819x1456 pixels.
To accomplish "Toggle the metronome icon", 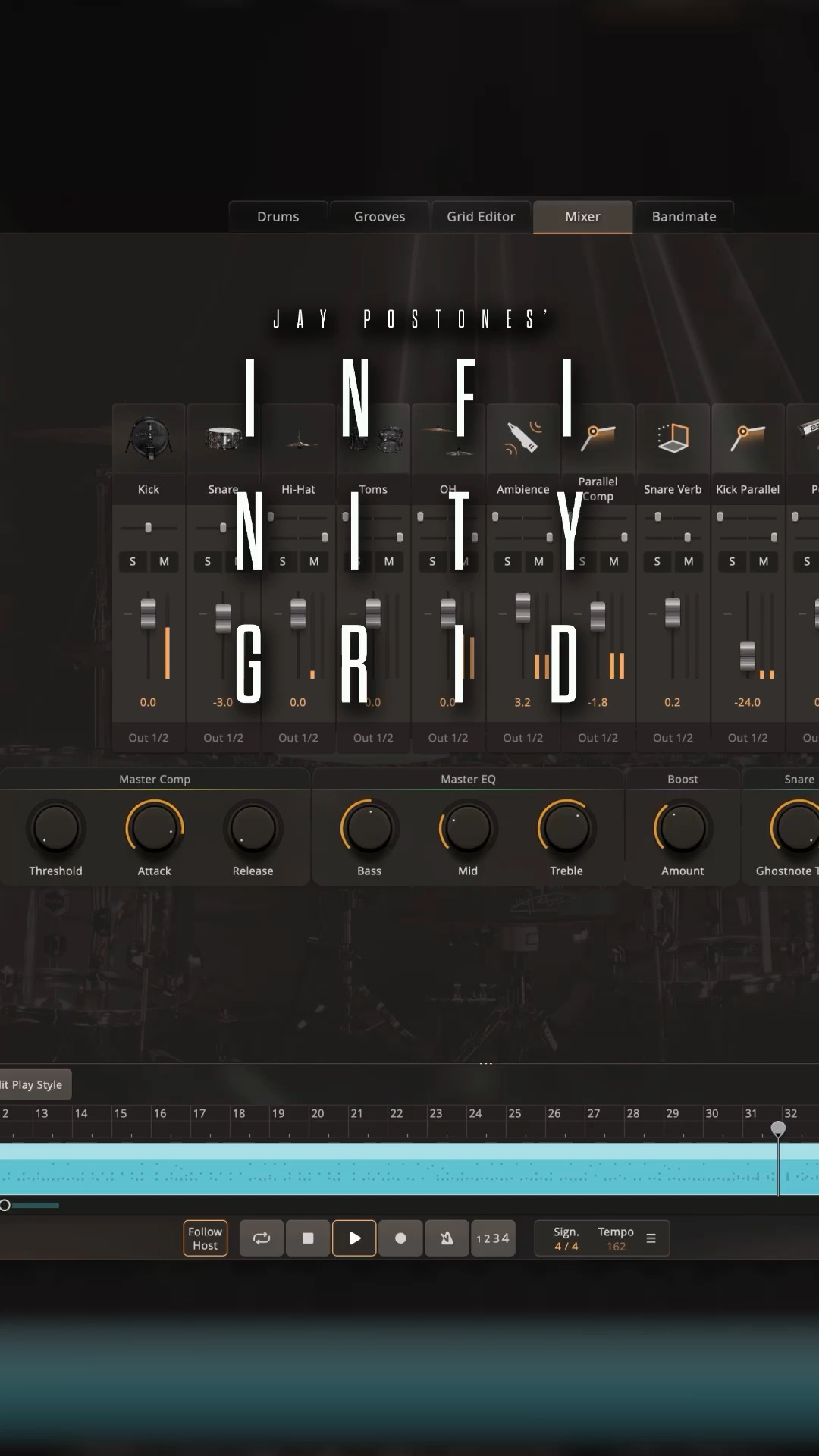I will pyautogui.click(x=447, y=1238).
